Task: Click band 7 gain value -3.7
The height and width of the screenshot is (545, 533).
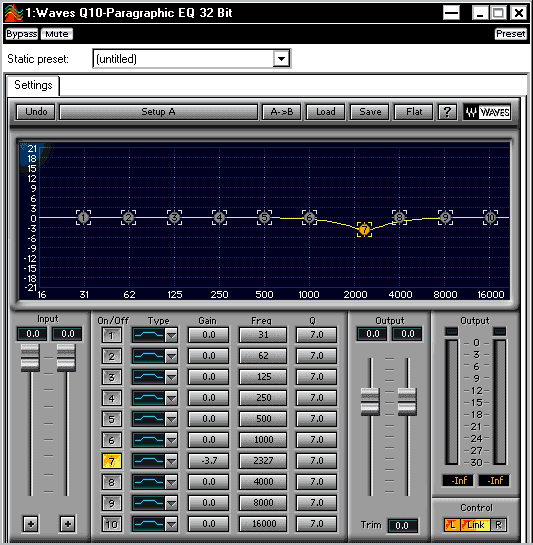Action: click(209, 461)
